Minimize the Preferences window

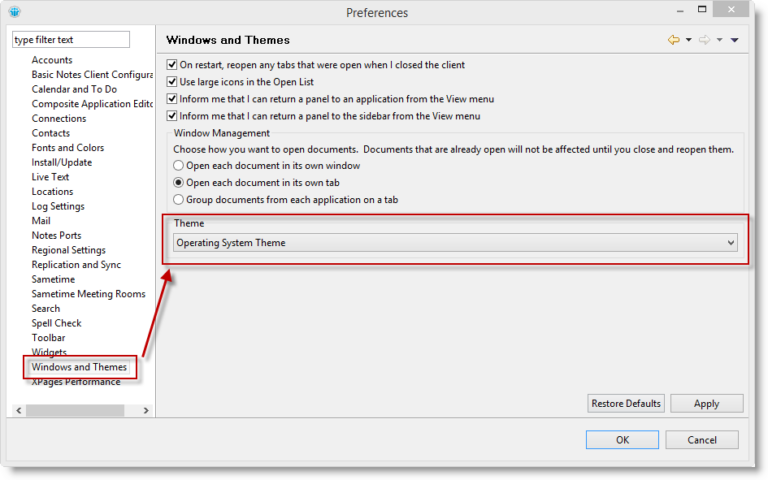[680, 10]
